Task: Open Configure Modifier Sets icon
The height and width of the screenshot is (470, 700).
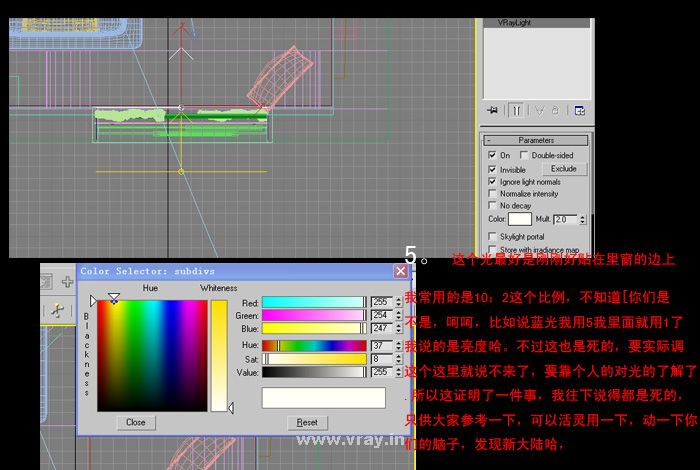Action: pyautogui.click(x=579, y=110)
